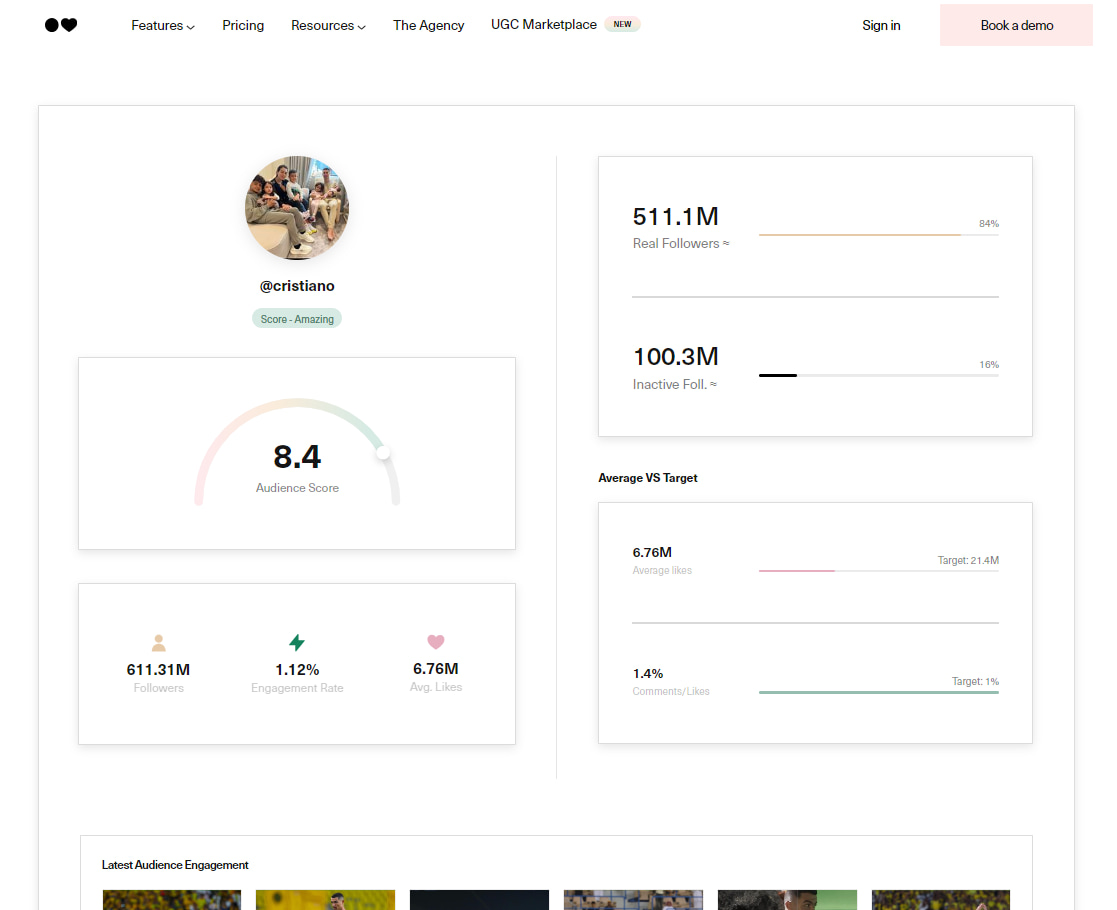This screenshot has width=1117, height=910.
Task: Click the 6.76M Avg. Likes value
Action: coord(436,668)
